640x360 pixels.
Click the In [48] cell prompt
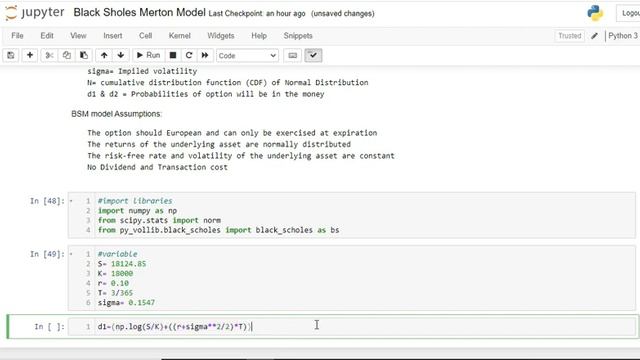pos(47,201)
